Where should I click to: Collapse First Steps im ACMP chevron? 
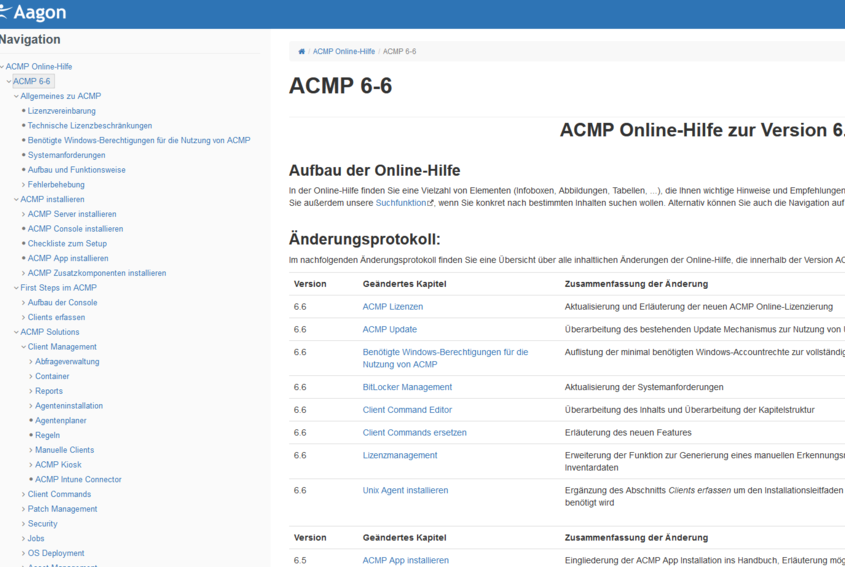[16, 288]
